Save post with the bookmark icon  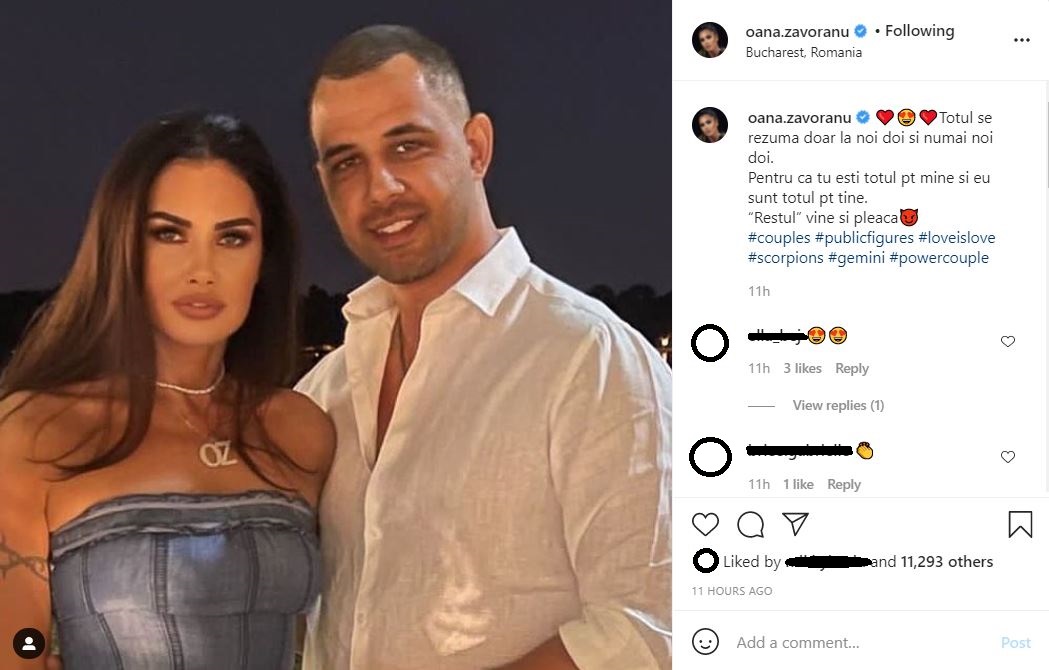click(x=1020, y=524)
